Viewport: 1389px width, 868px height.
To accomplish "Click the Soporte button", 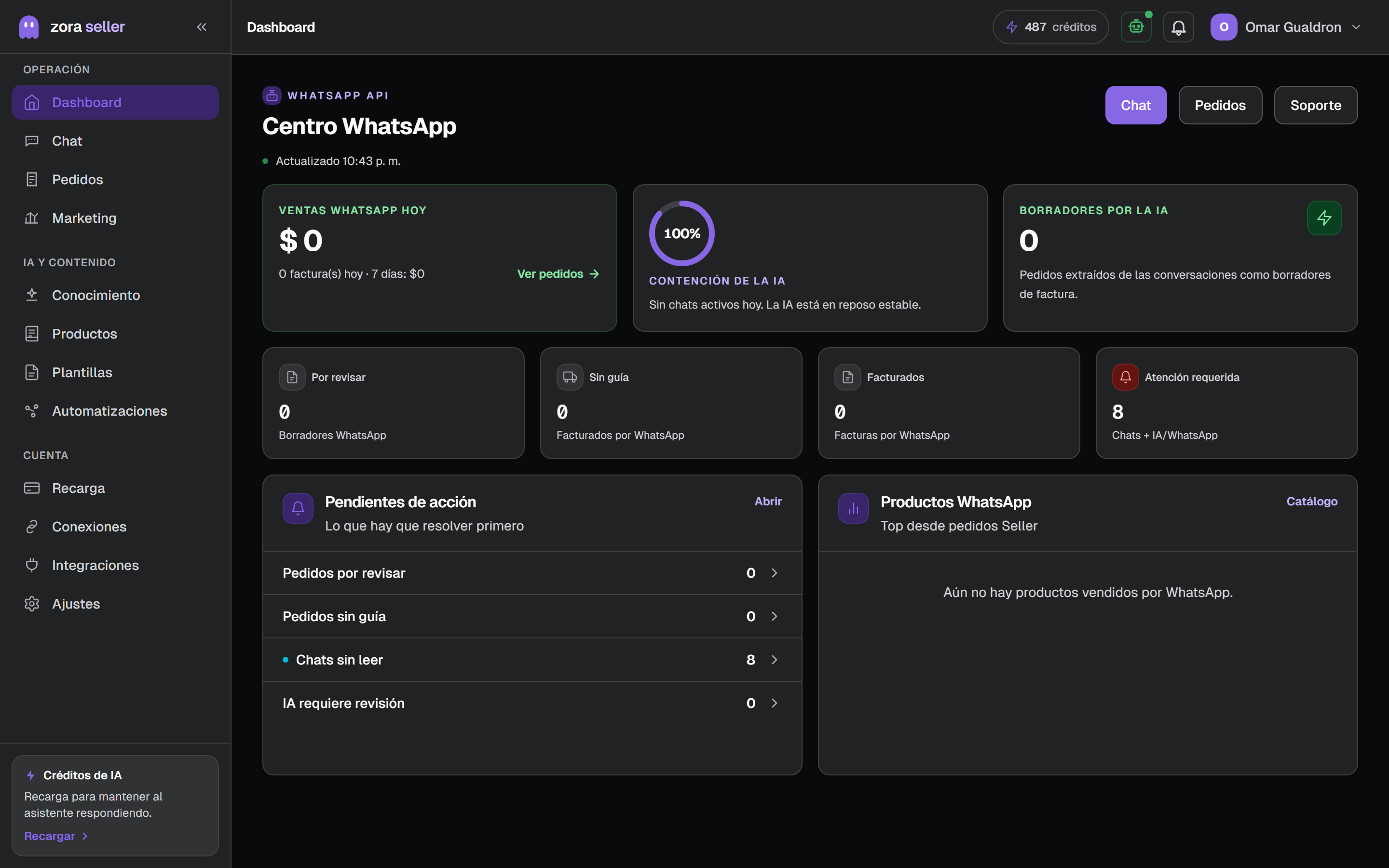I will point(1316,105).
